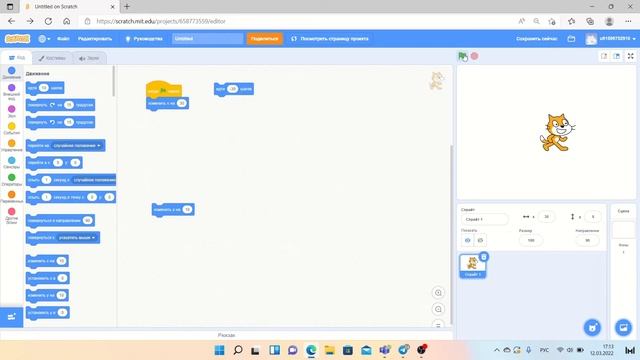Select the Operators (Операторы) block category
The image size is (640, 360).
tap(11, 180)
